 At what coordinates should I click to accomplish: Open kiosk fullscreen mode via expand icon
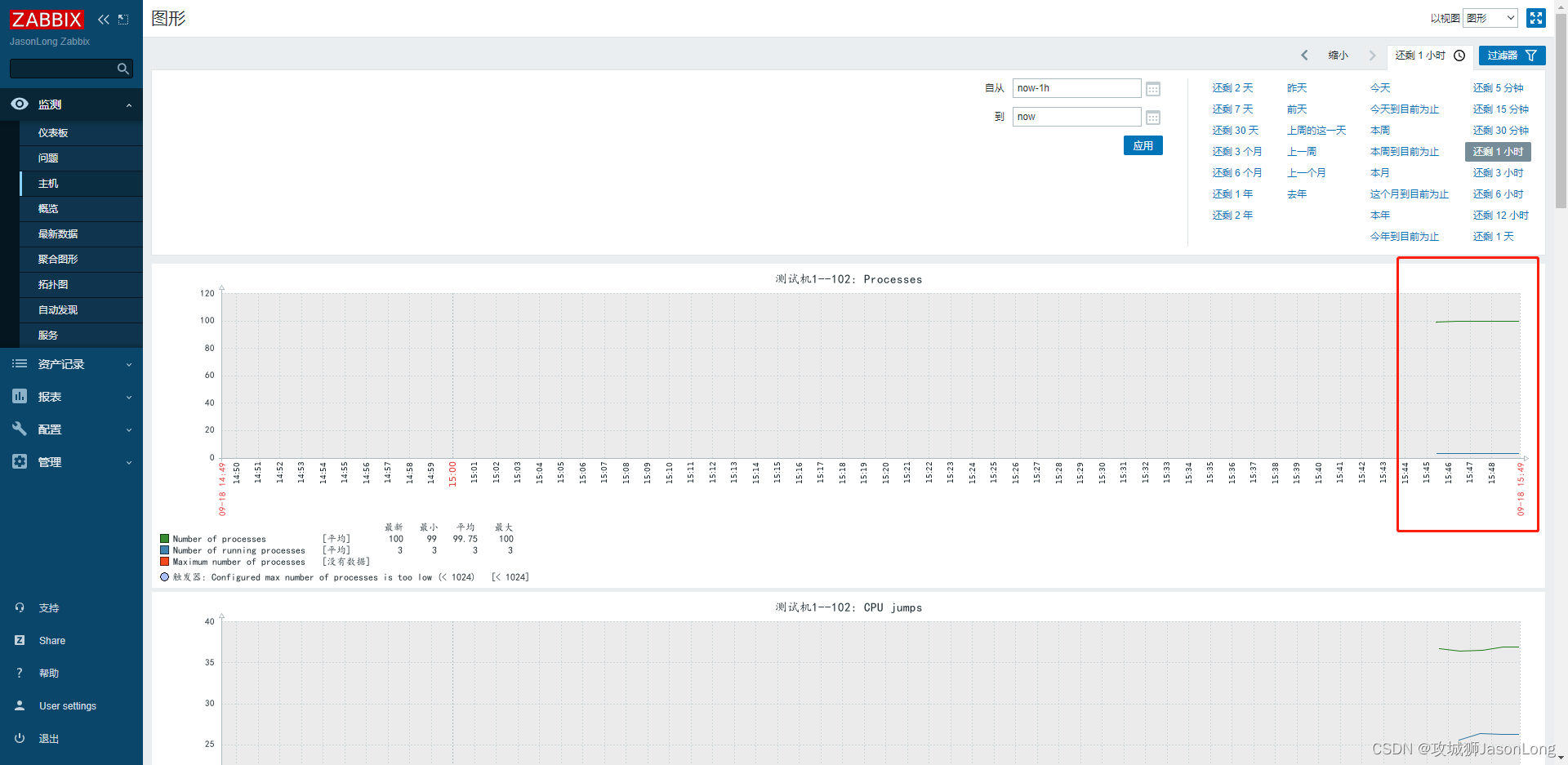point(1536,17)
